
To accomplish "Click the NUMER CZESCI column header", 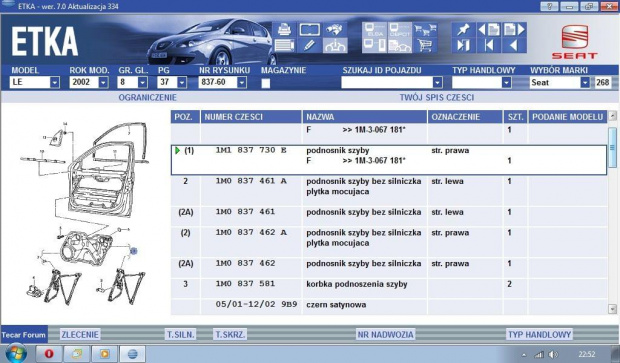I will pos(251,117).
